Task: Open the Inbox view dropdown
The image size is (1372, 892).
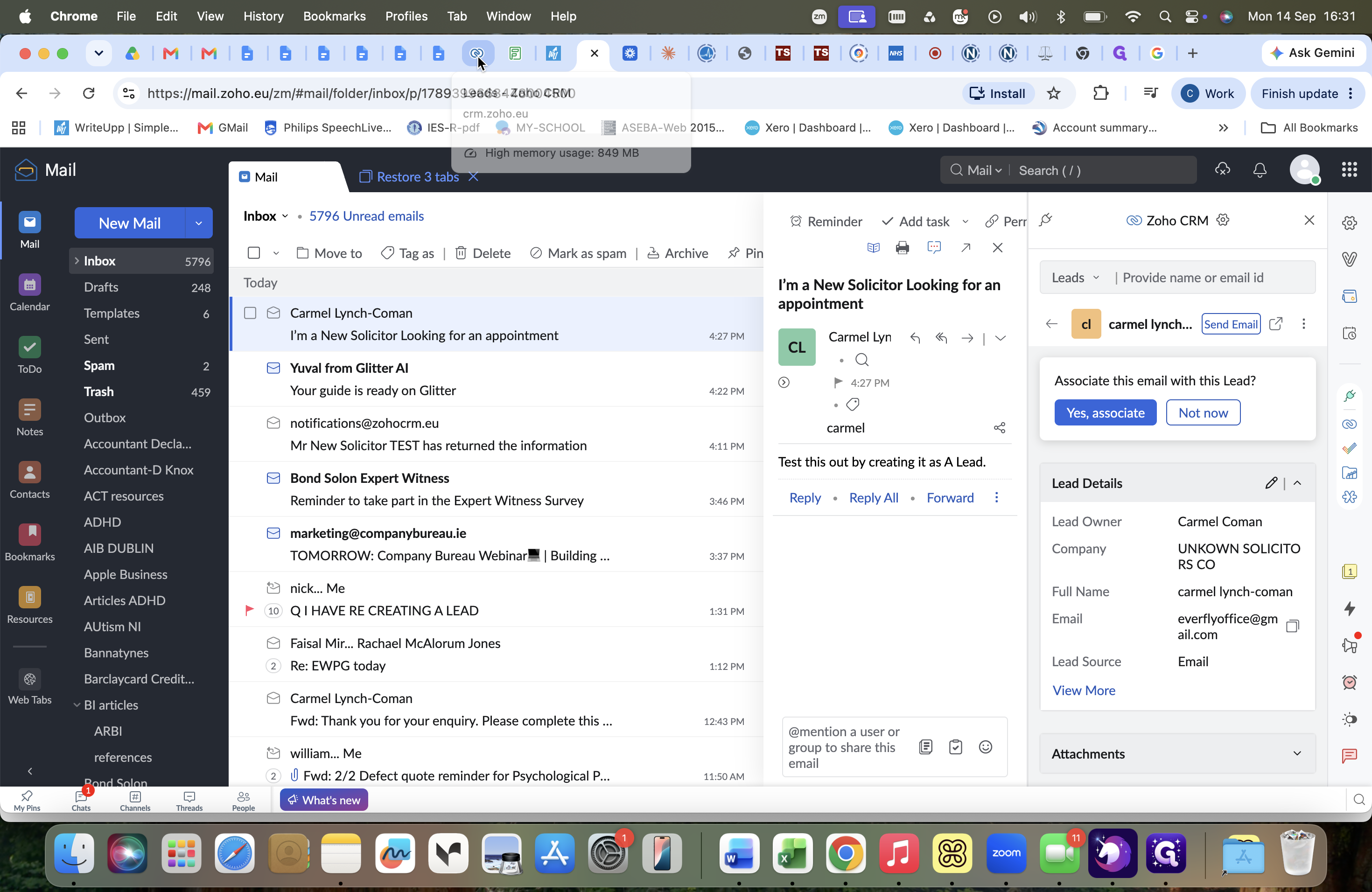Action: [285, 216]
